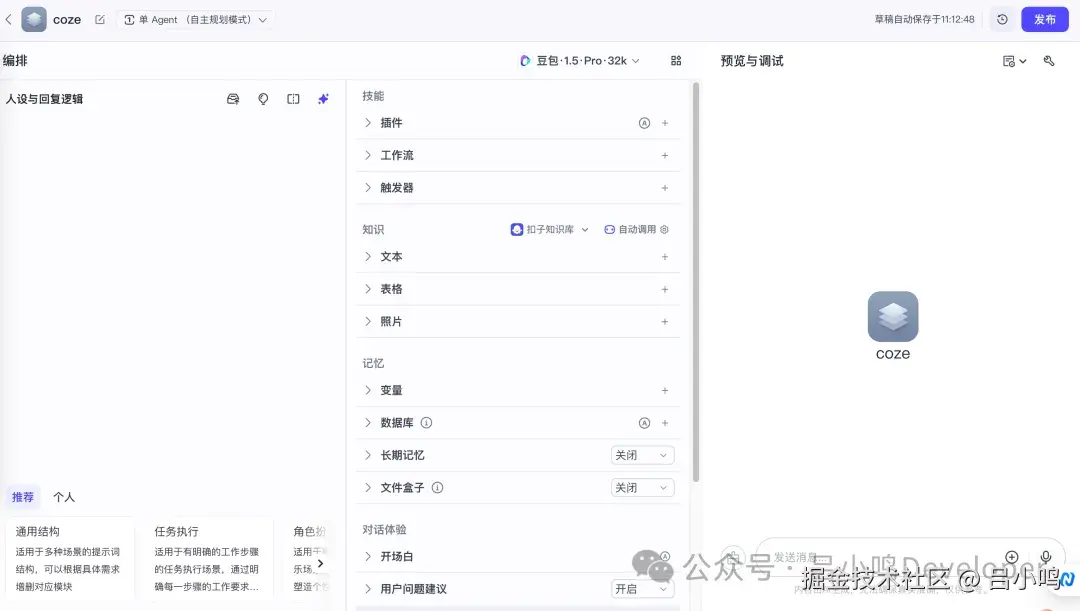
Task: Click into the persona prompt editor area
Action: 172,296
